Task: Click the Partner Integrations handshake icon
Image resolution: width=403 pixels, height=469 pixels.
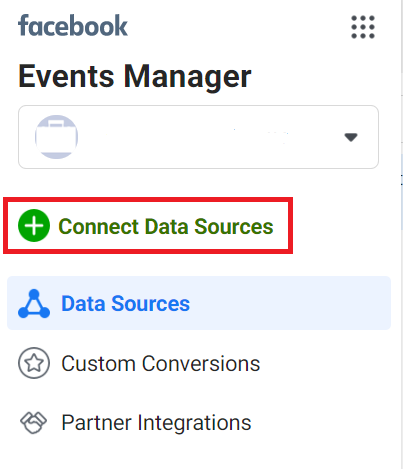Action: point(34,423)
